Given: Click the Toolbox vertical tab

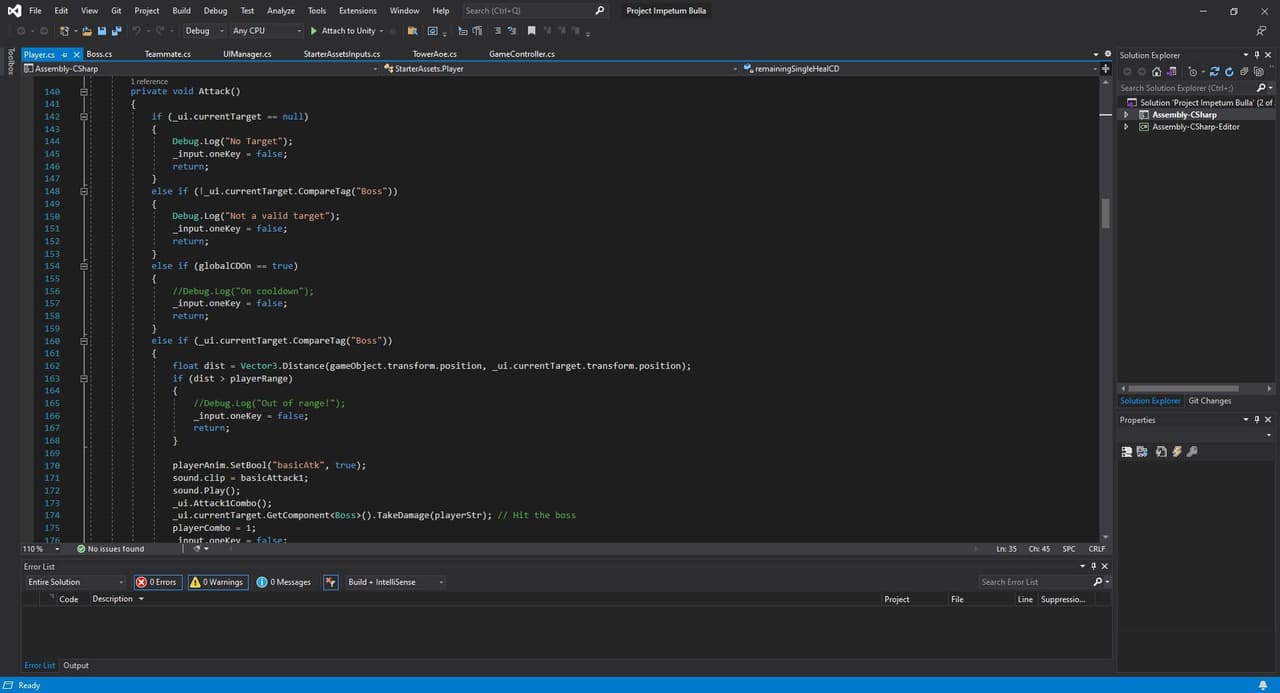Looking at the screenshot, I should 10,61.
